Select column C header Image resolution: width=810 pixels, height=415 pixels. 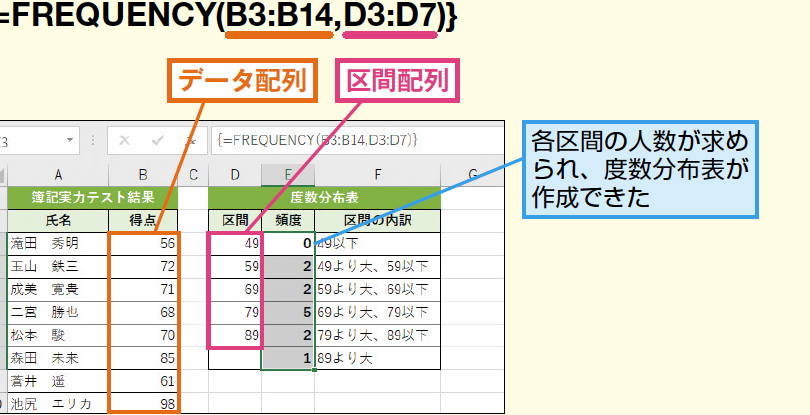pos(193,175)
